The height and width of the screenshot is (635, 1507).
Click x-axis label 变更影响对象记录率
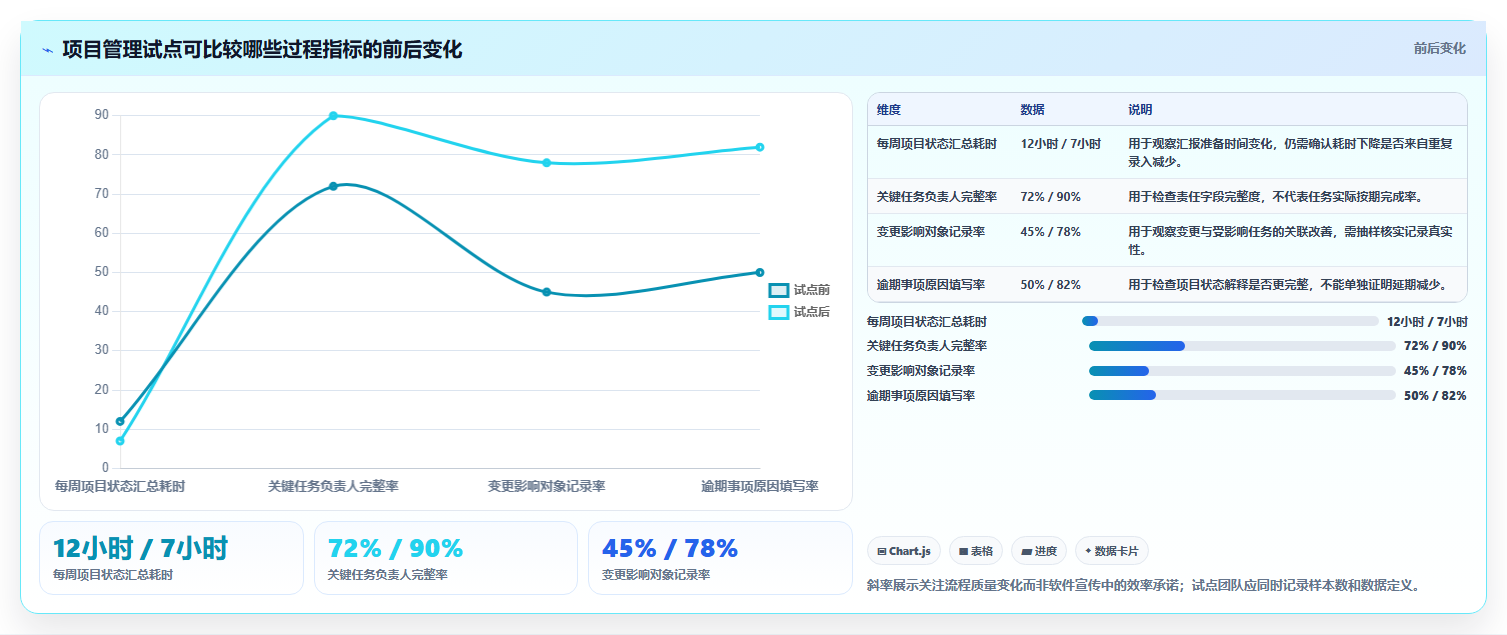pyautogui.click(x=546, y=487)
